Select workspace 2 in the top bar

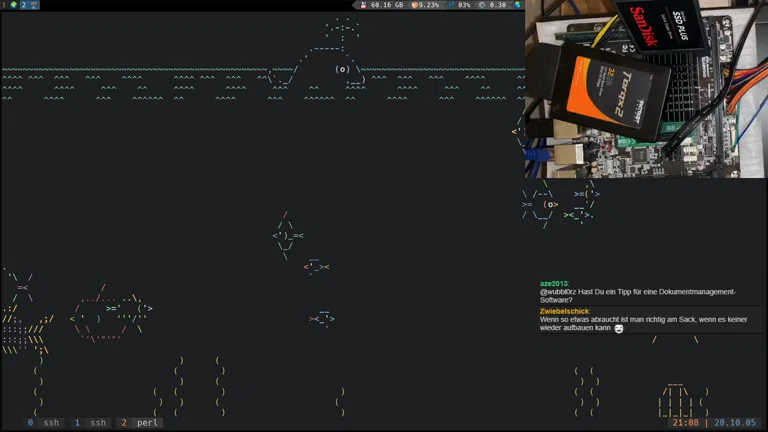pyautogui.click(x=23, y=5)
